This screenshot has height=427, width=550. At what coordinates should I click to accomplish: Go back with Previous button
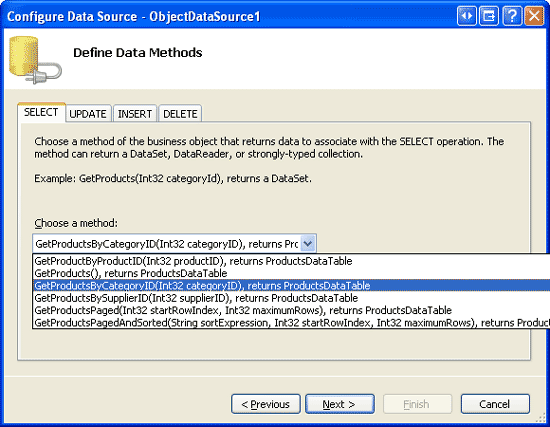point(266,404)
